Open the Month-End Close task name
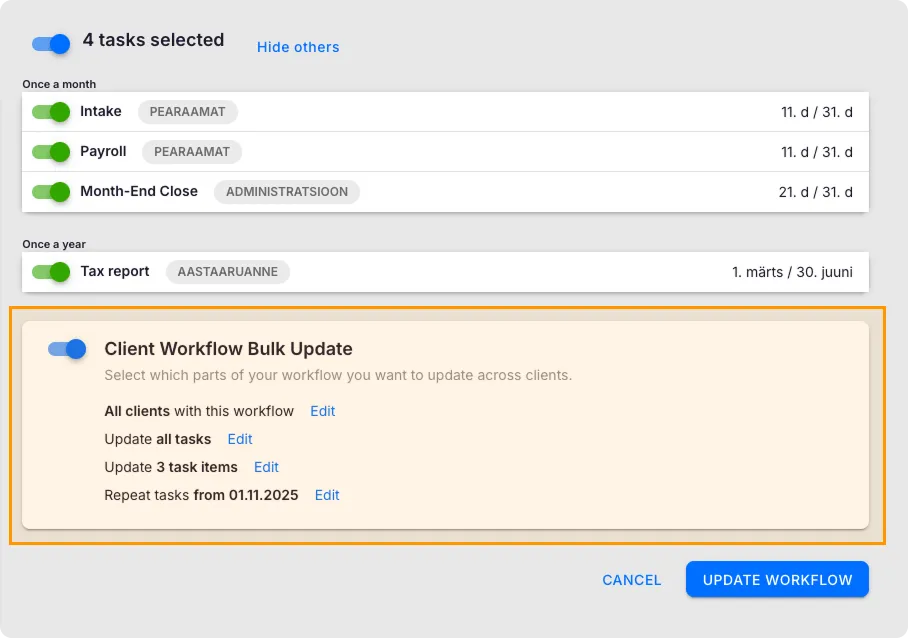The height and width of the screenshot is (638, 908). click(x=139, y=191)
